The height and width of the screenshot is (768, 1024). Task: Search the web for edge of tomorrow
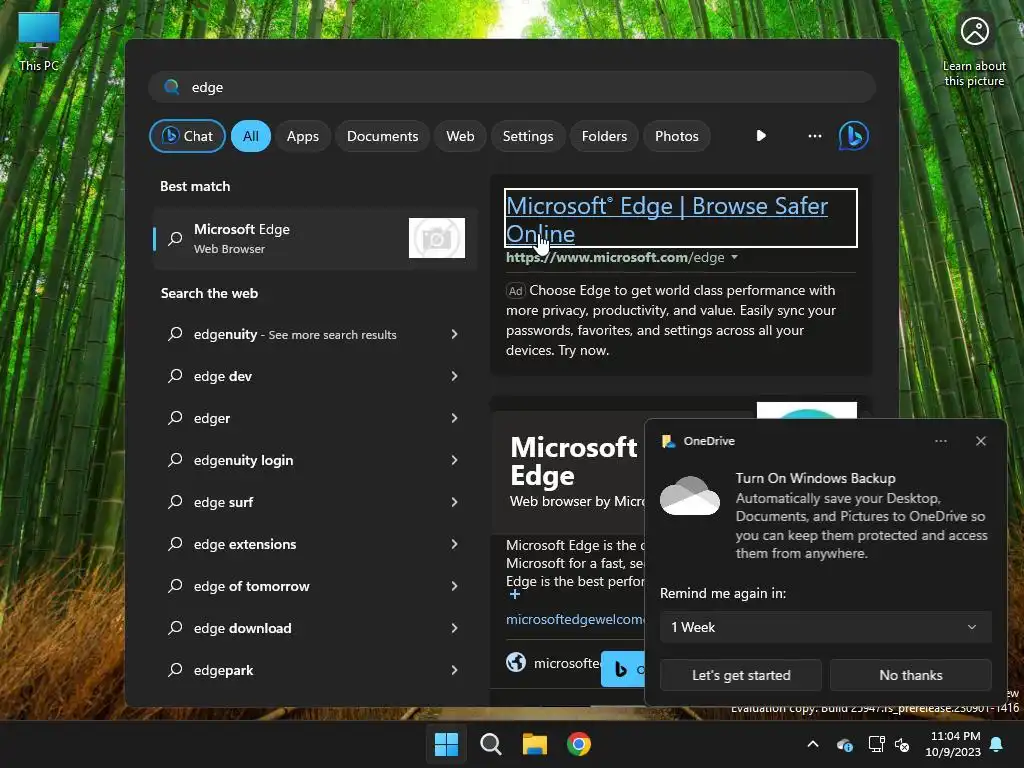[315, 586]
